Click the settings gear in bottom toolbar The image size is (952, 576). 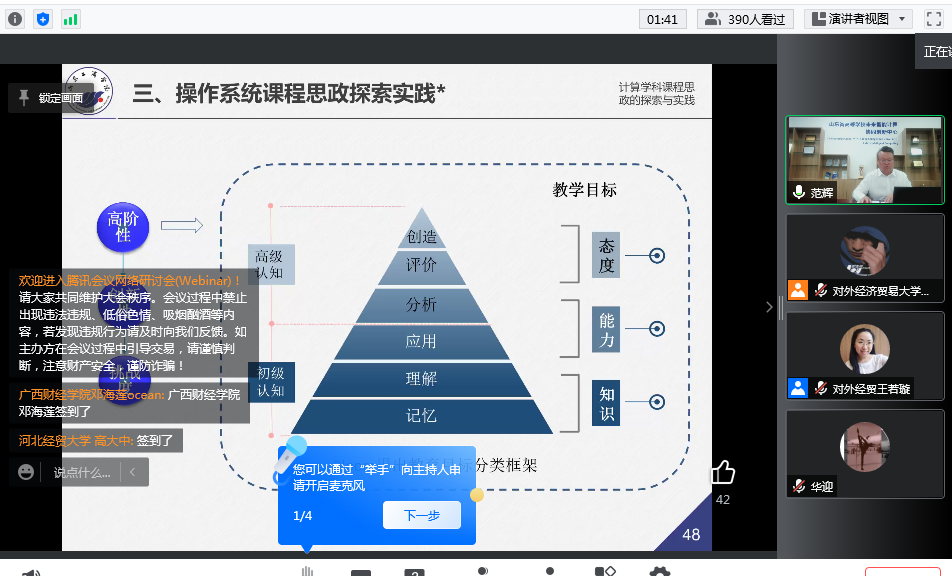pyautogui.click(x=659, y=573)
